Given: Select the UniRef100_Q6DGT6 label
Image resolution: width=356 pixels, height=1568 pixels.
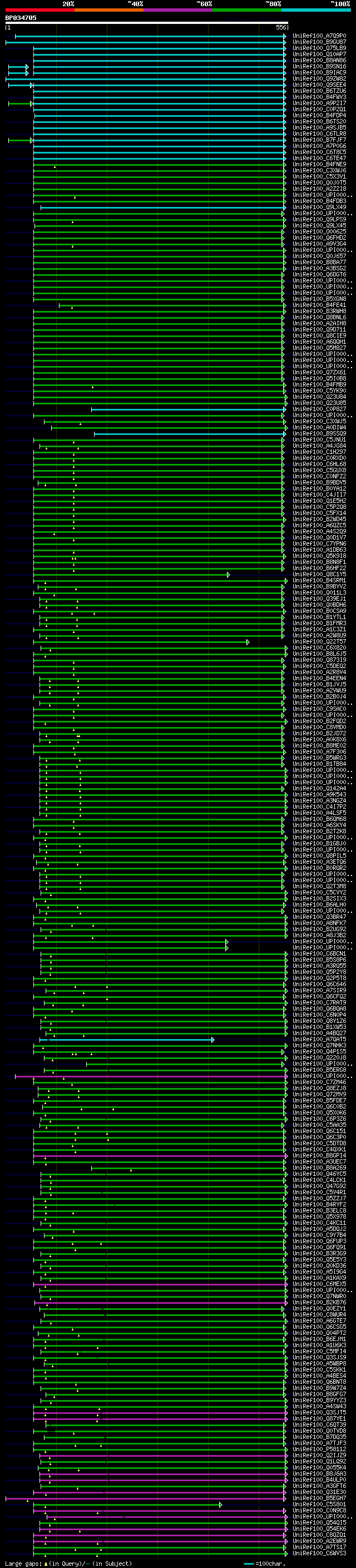Looking at the screenshot, I should click(x=319, y=275).
